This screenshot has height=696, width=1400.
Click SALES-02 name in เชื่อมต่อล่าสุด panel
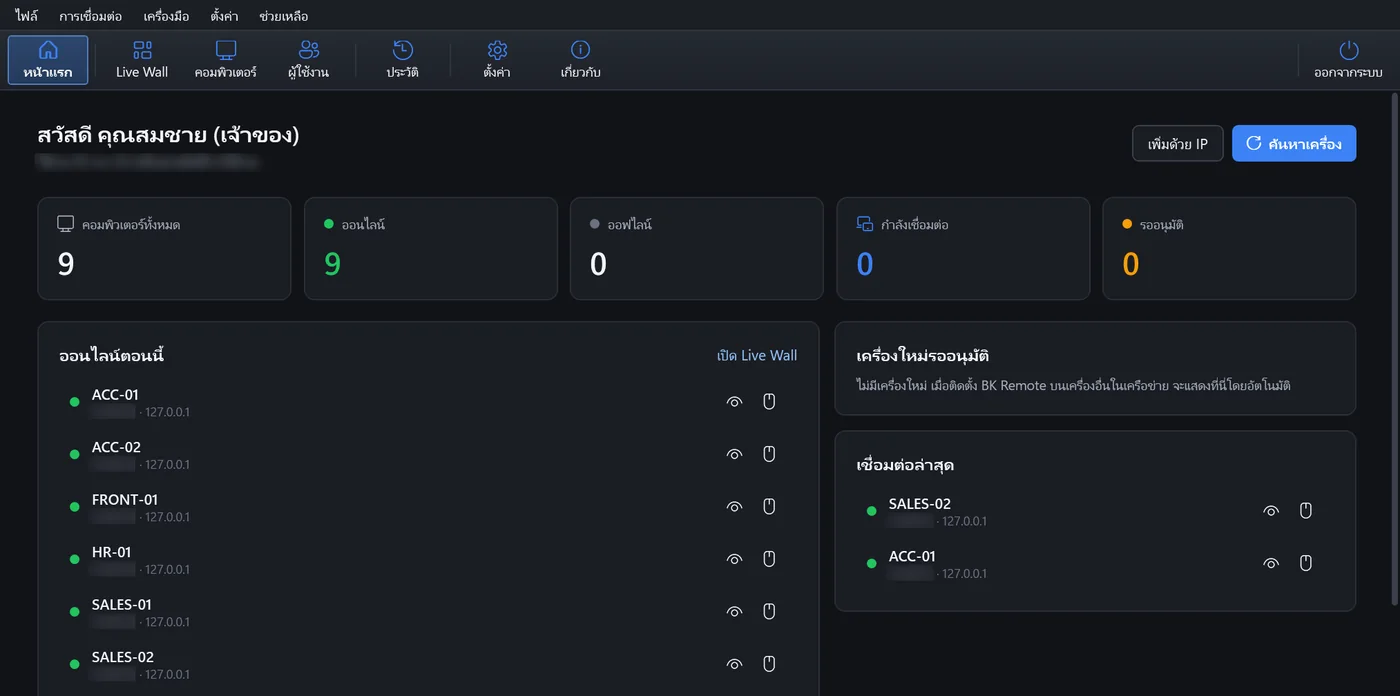920,504
